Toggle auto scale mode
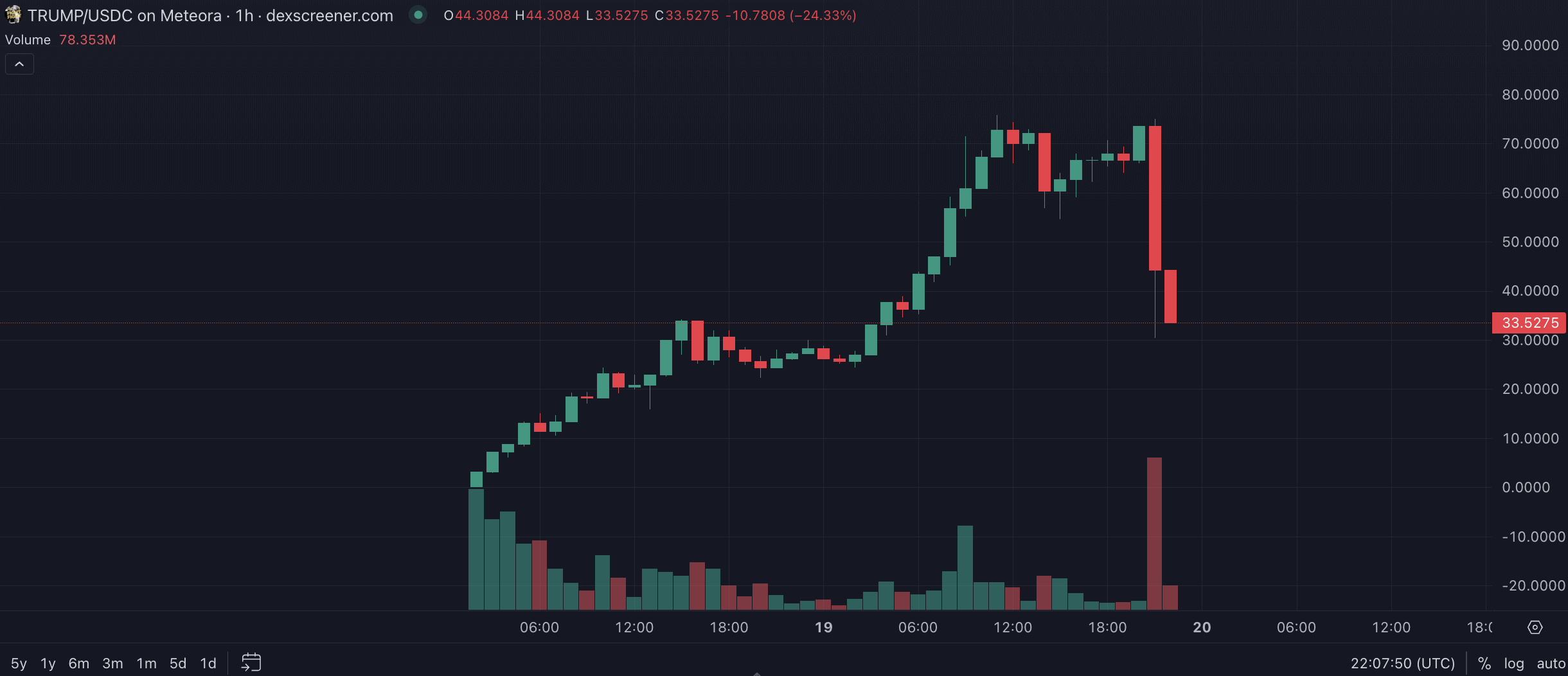The width and height of the screenshot is (1568, 676). click(x=1551, y=663)
